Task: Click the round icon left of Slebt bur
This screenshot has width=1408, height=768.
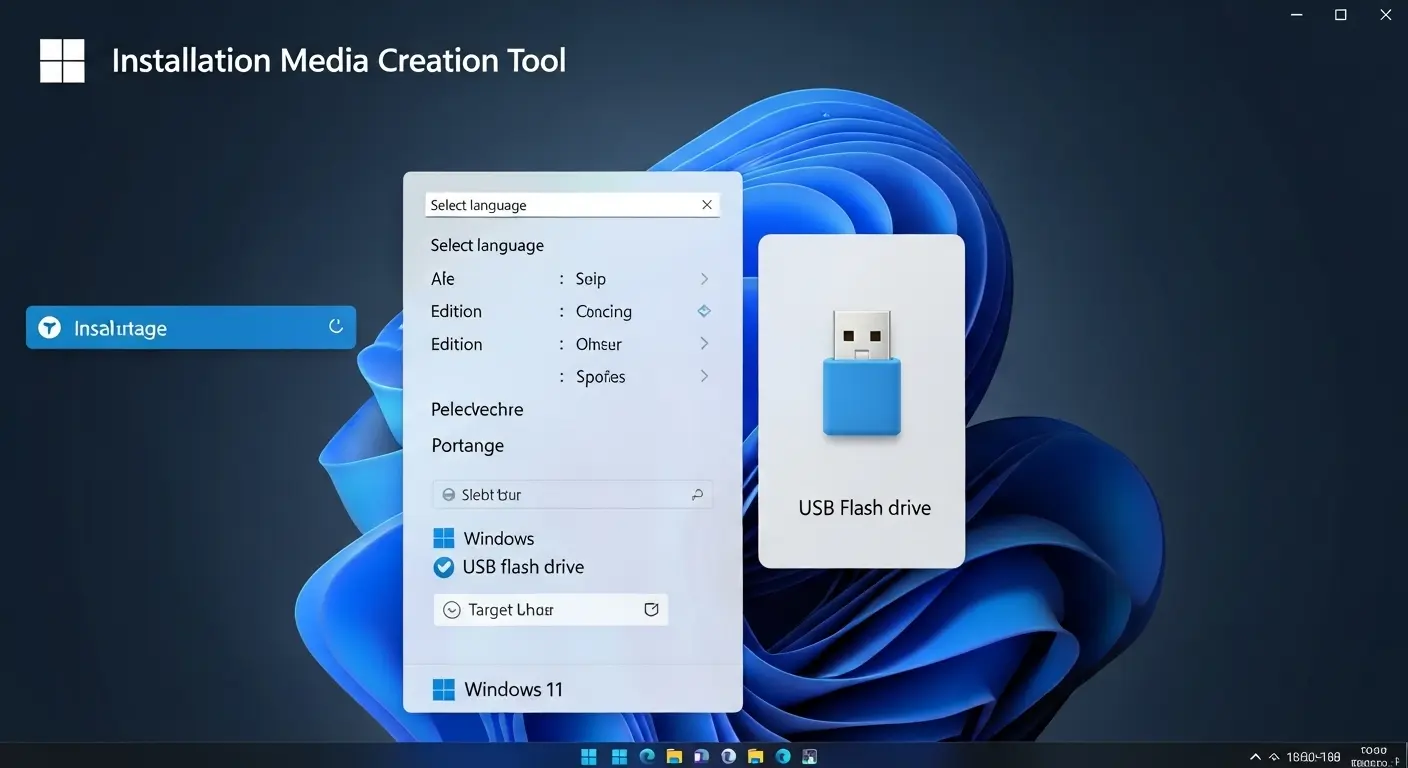Action: click(449, 494)
